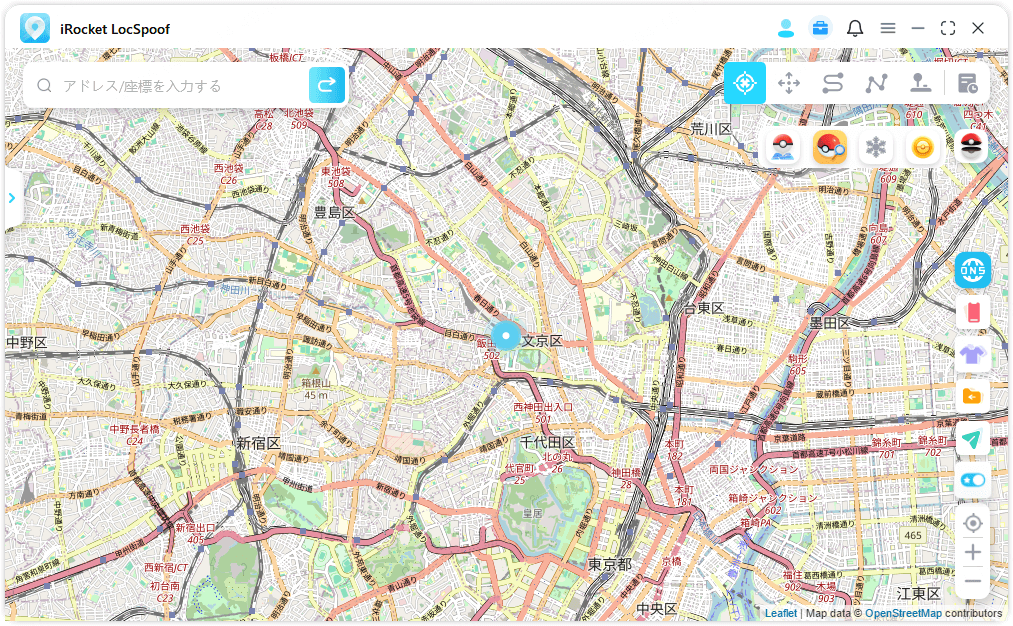
Task: Open the orange import folder icon
Action: (x=973, y=396)
